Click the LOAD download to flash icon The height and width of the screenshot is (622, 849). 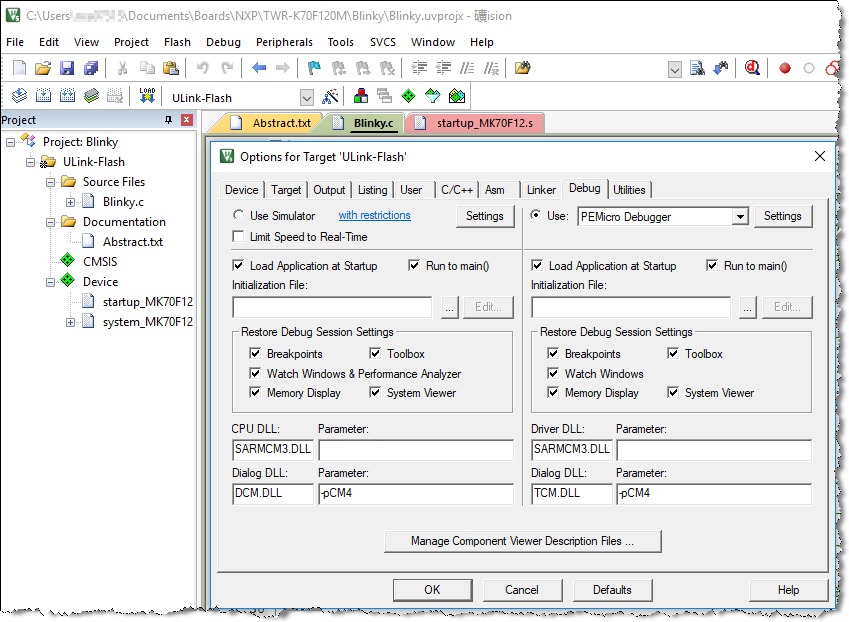[x=147, y=96]
